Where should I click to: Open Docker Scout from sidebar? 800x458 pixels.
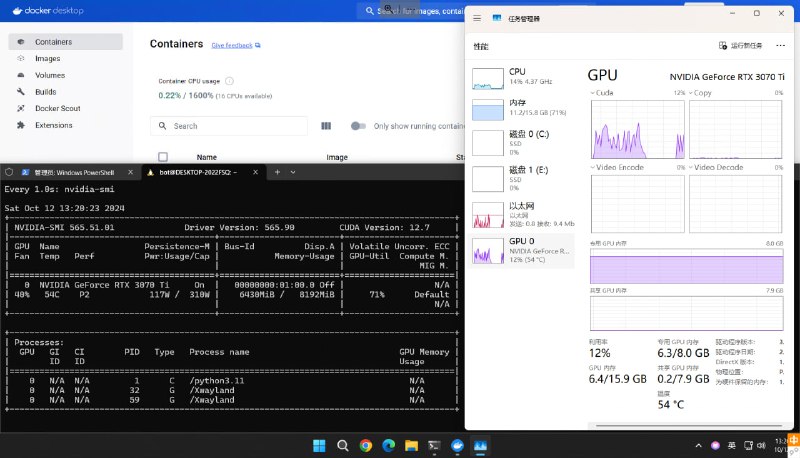coord(58,108)
